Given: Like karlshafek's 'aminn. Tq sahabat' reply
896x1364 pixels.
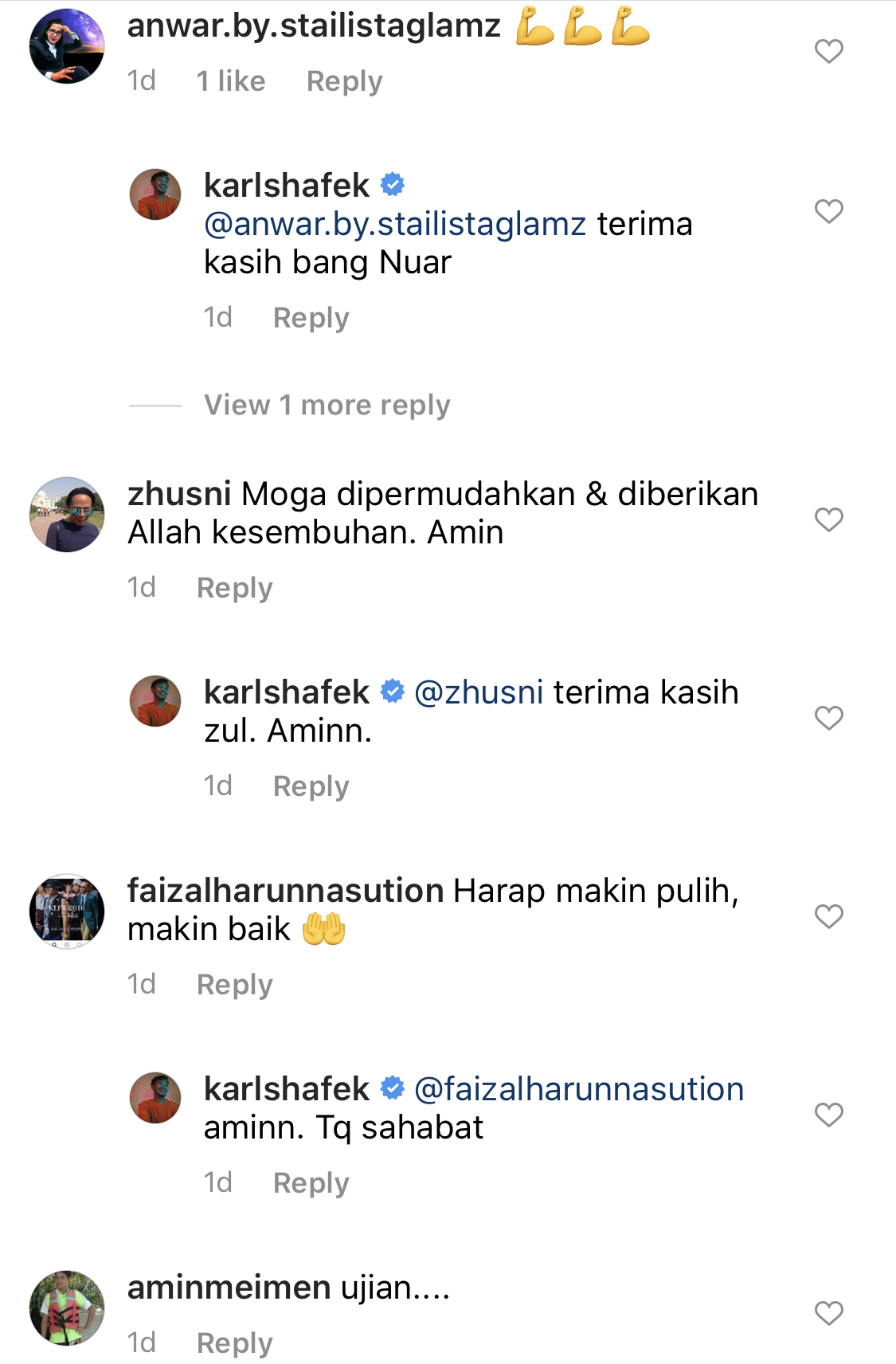Looking at the screenshot, I should click(x=828, y=1115).
